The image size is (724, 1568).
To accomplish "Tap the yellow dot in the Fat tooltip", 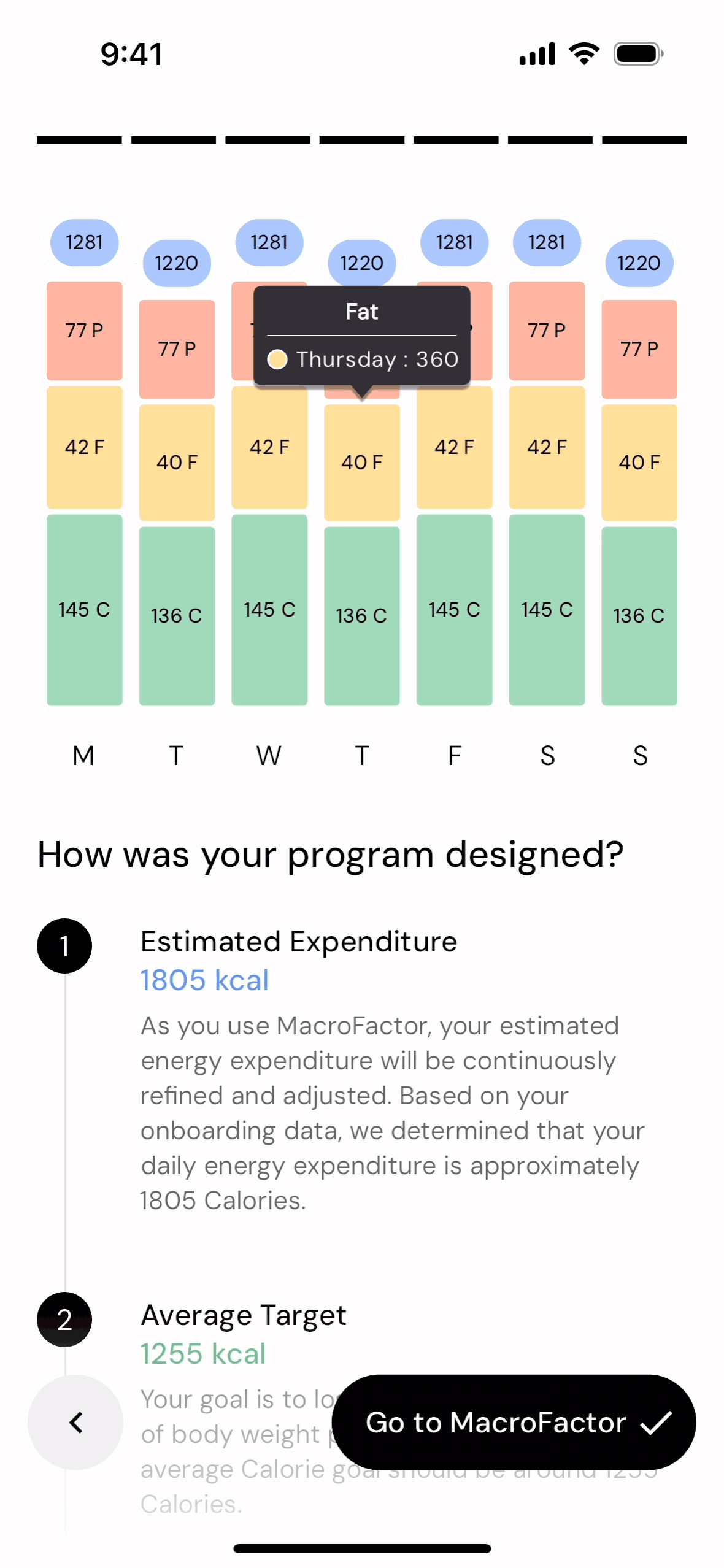I will (x=277, y=359).
